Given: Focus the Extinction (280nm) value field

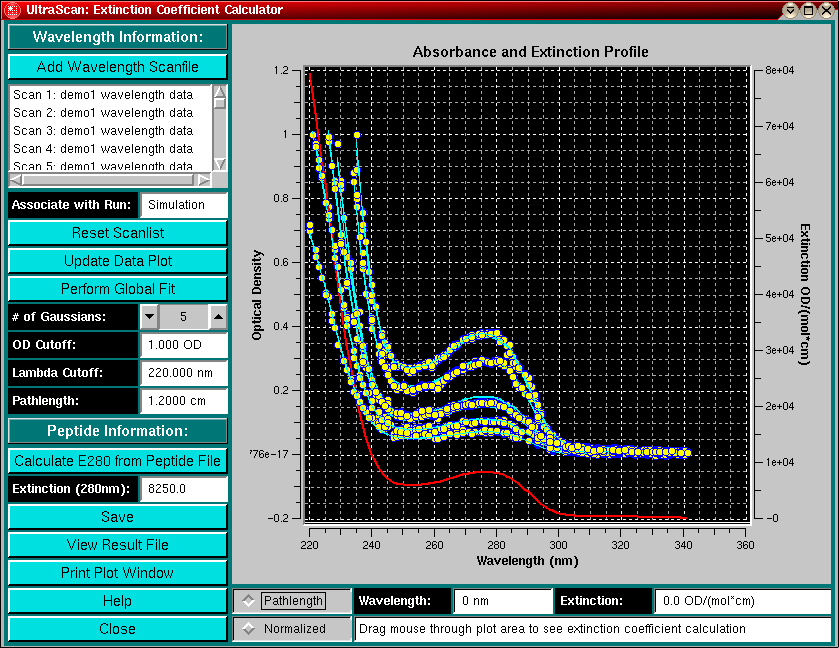Looking at the screenshot, I should point(184,489).
